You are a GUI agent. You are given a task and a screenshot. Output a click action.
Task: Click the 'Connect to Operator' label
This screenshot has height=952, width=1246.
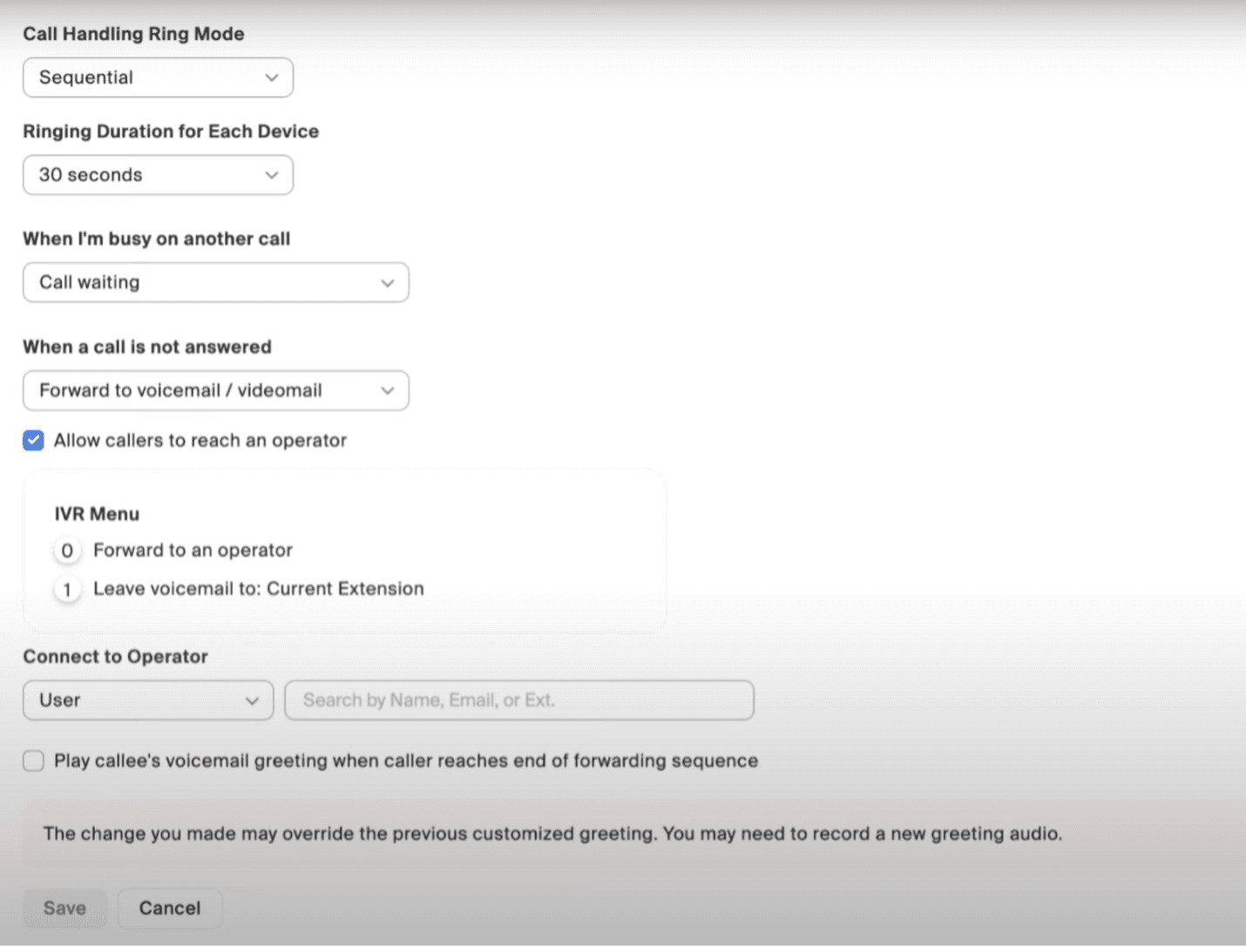[x=115, y=657]
